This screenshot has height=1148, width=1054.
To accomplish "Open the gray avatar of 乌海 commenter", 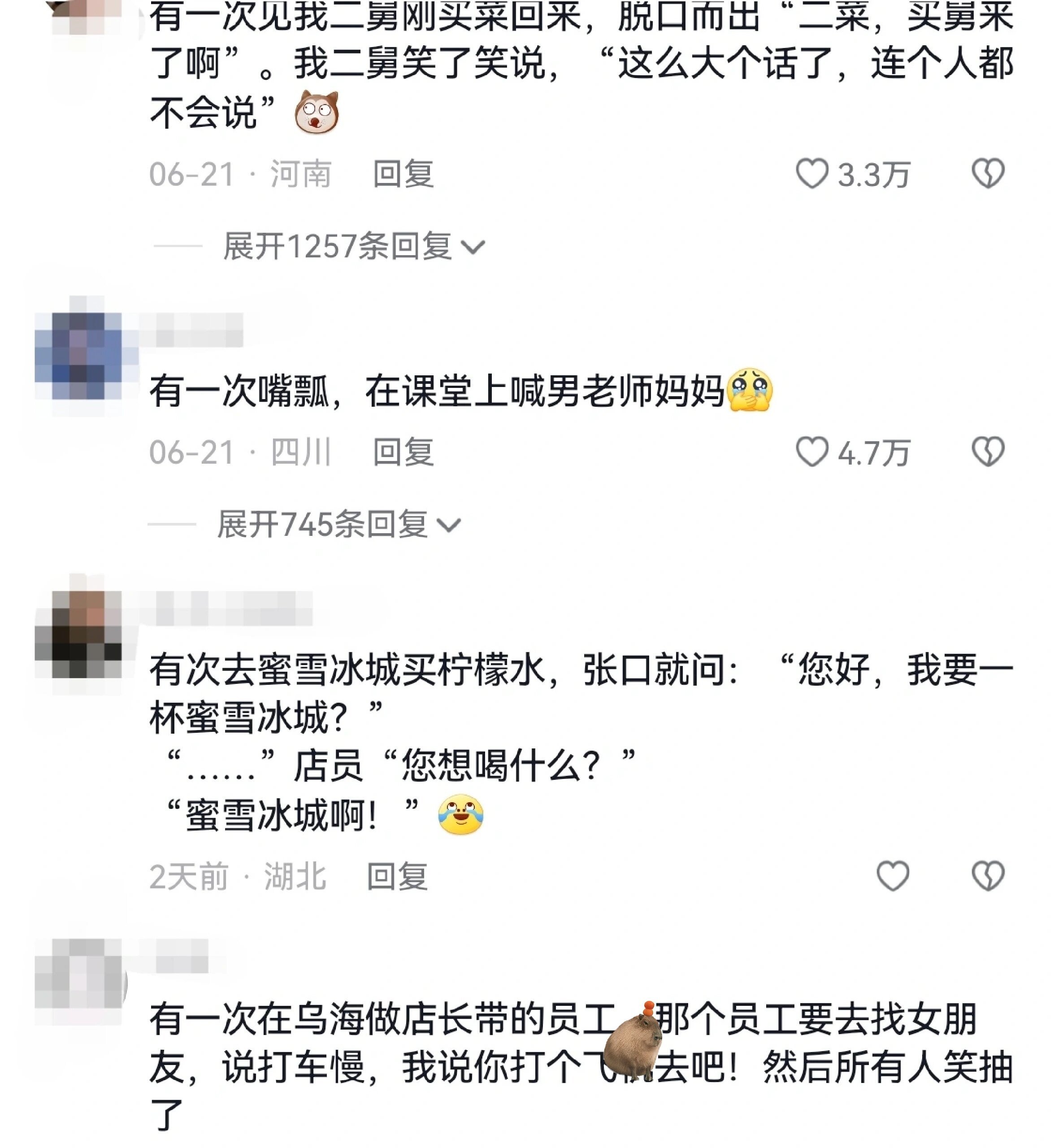I will point(78,981).
